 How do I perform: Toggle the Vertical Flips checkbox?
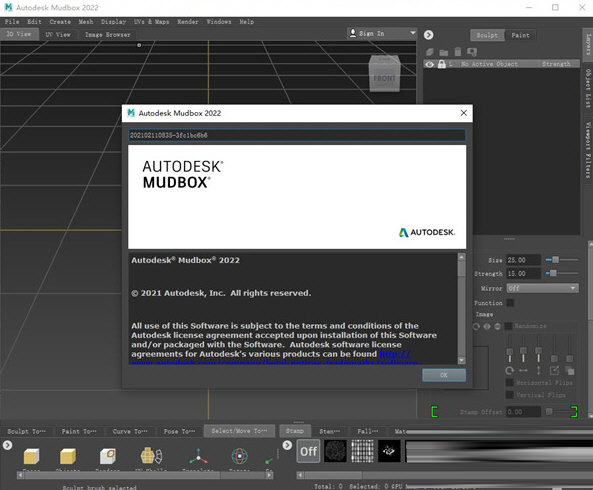509,395
